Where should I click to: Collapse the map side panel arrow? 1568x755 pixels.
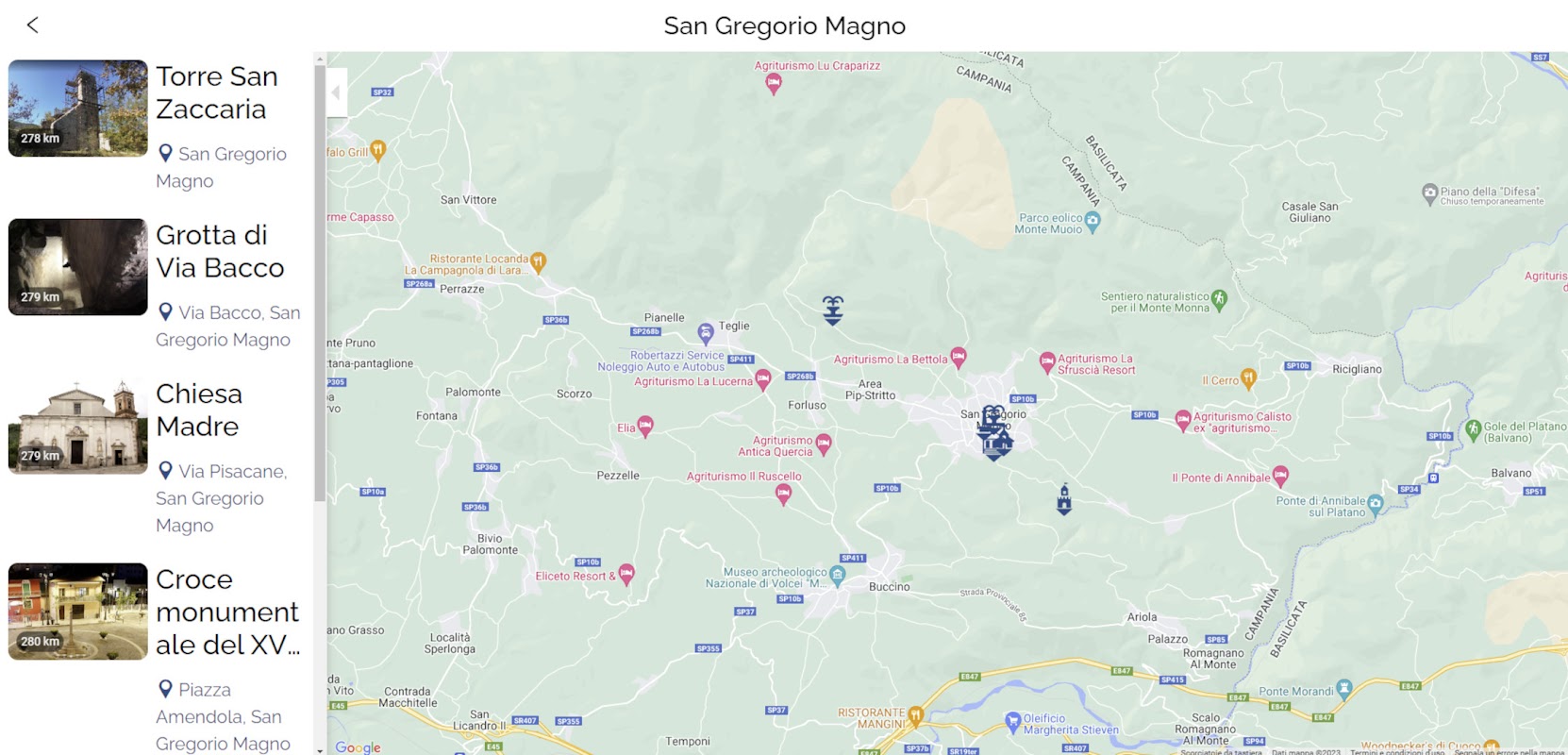[x=337, y=92]
